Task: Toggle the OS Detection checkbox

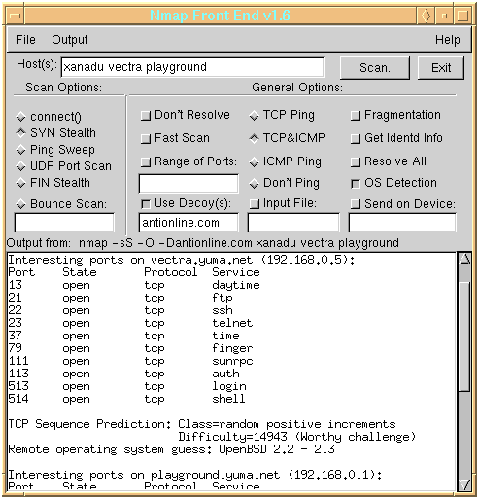Action: (x=356, y=183)
